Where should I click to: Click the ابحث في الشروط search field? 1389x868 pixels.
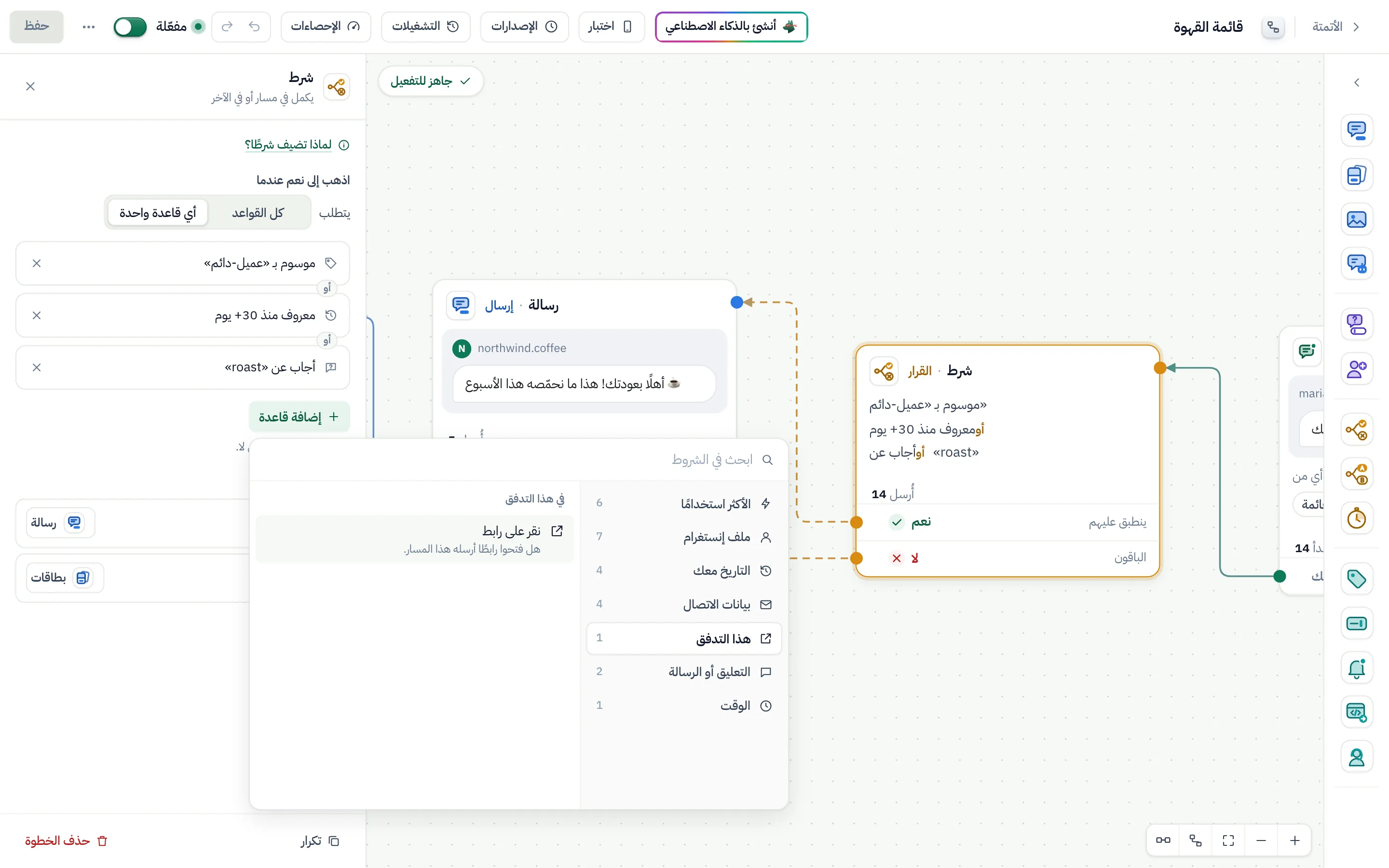(x=518, y=460)
